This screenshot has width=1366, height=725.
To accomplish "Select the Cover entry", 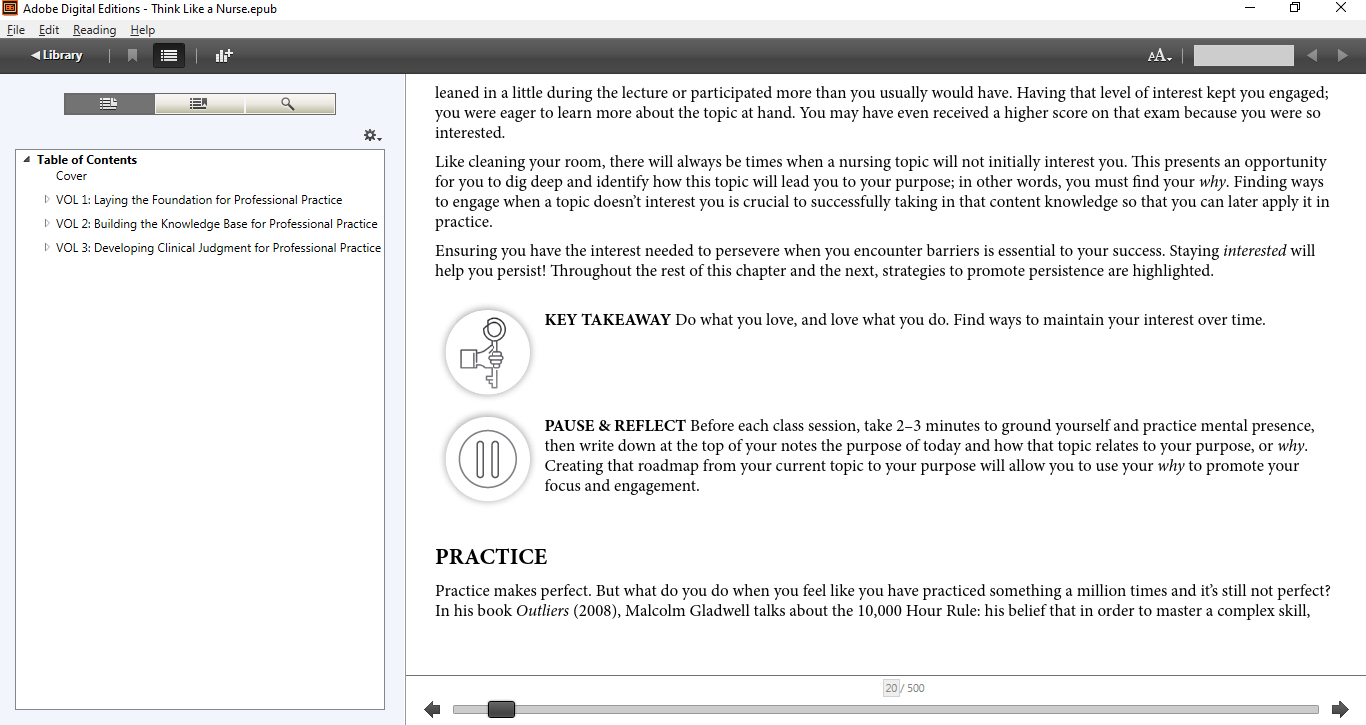I will coord(72,176).
